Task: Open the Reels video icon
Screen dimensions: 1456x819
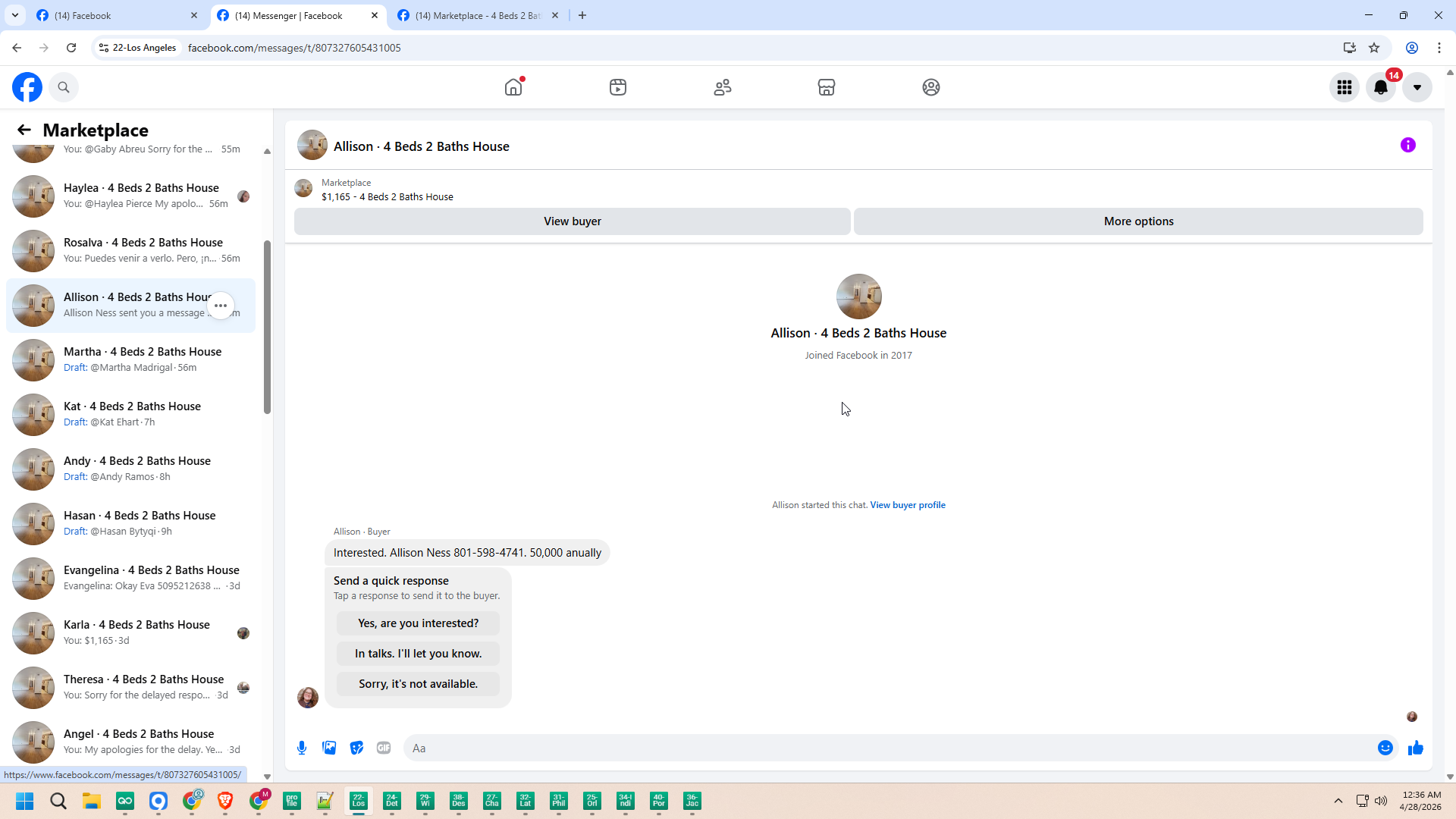Action: [x=618, y=87]
